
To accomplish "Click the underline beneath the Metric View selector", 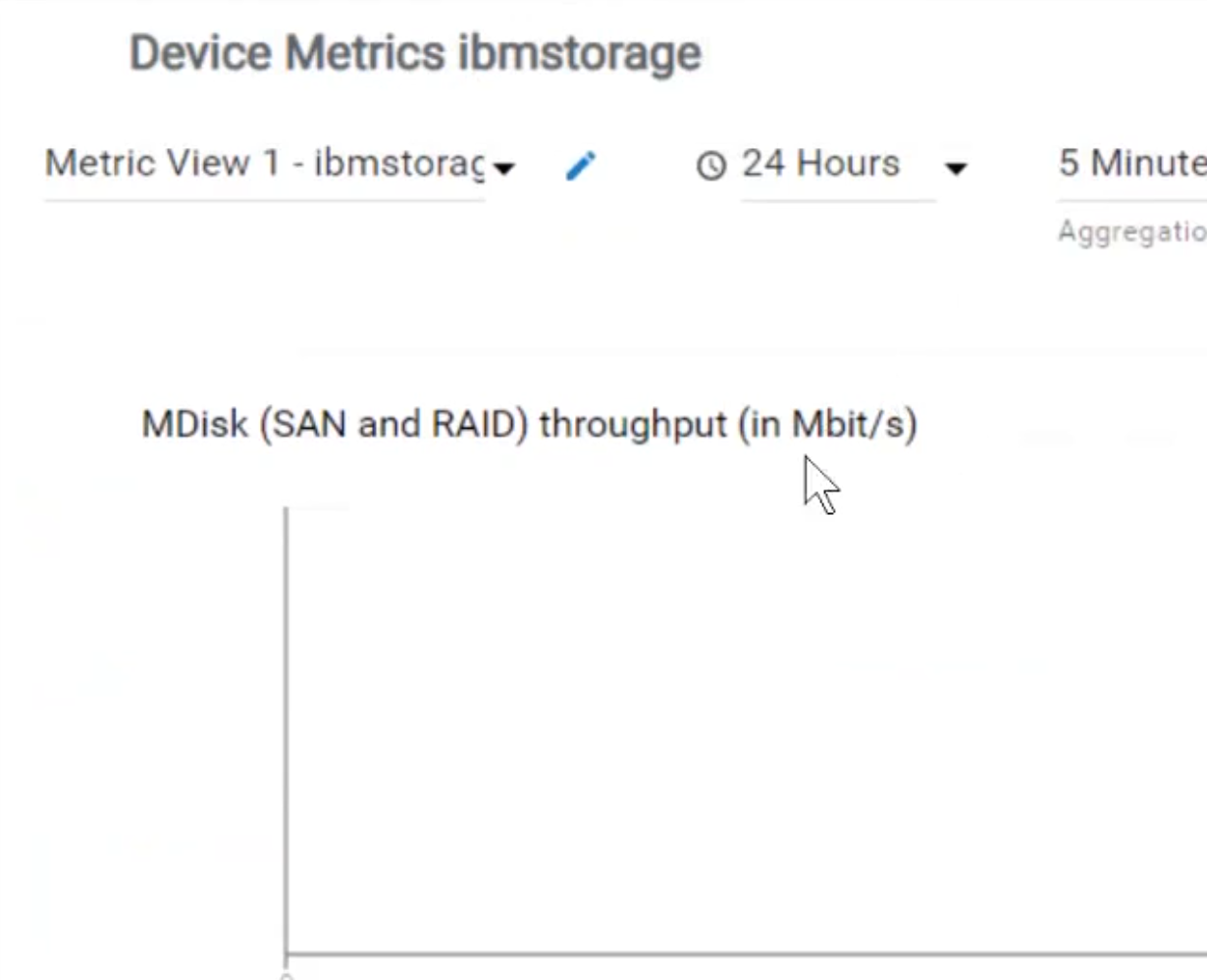I will pyautogui.click(x=265, y=201).
